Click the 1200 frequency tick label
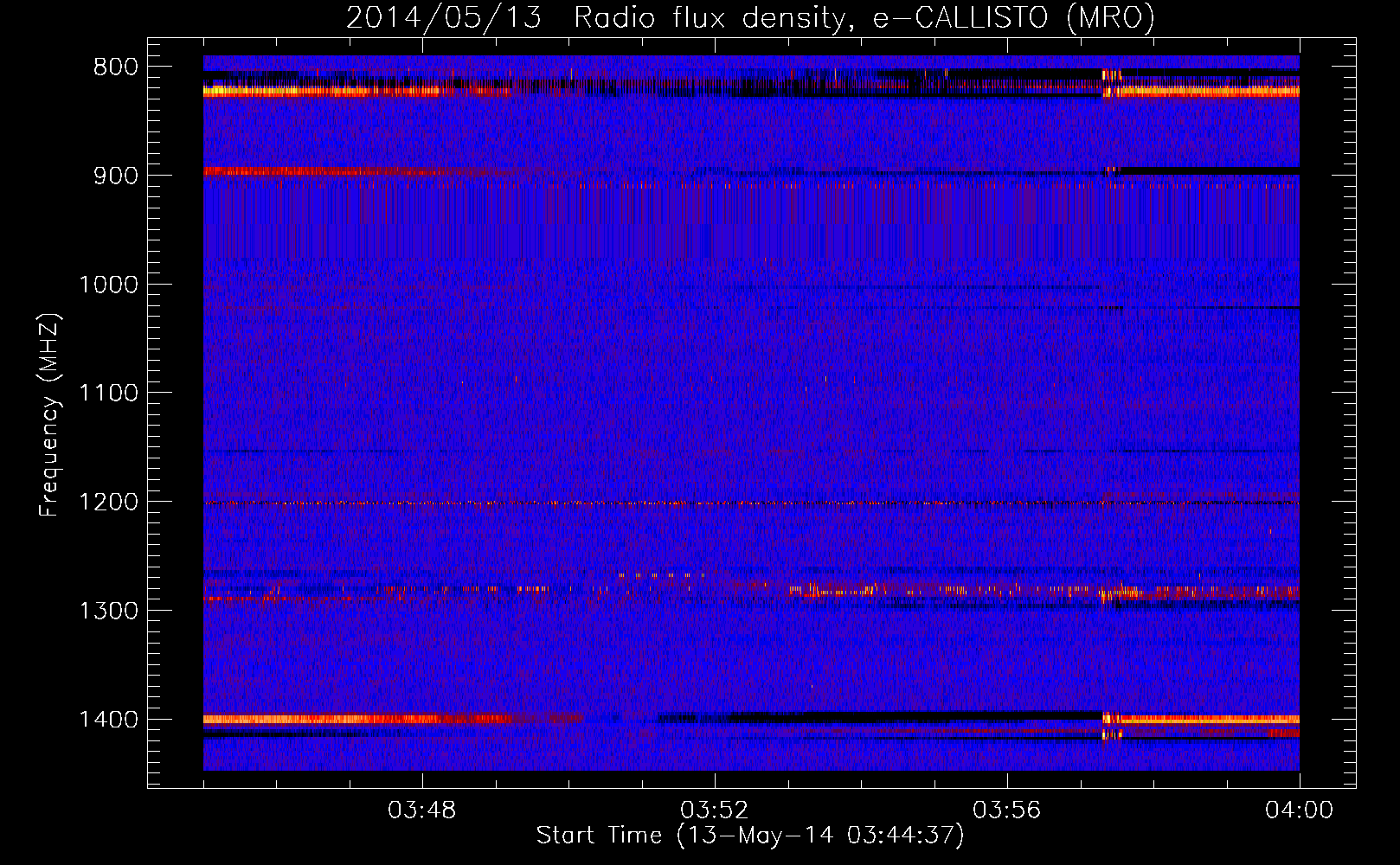Image resolution: width=1400 pixels, height=865 pixels. coord(108,503)
